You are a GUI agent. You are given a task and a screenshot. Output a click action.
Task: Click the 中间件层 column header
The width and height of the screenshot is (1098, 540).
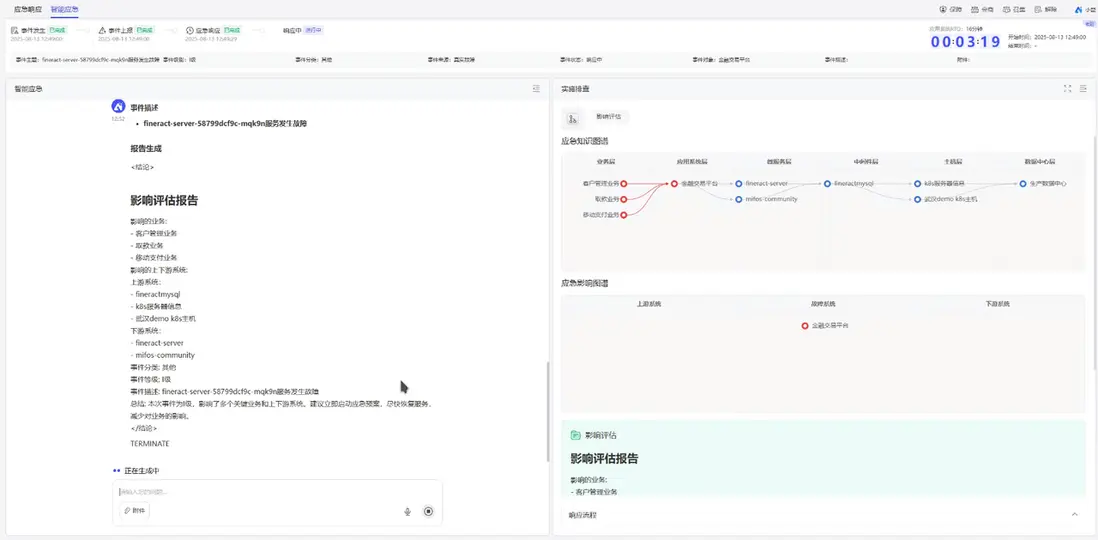(x=866, y=161)
